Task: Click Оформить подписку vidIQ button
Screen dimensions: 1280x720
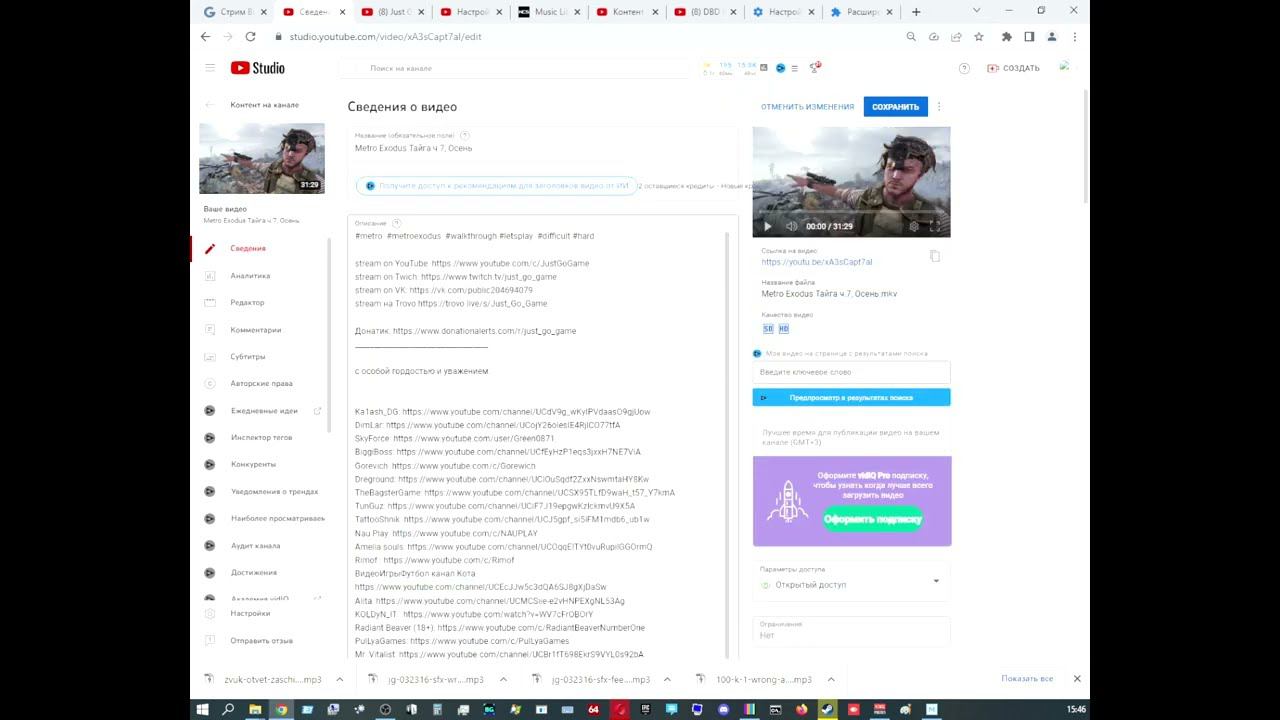Action: click(872, 519)
